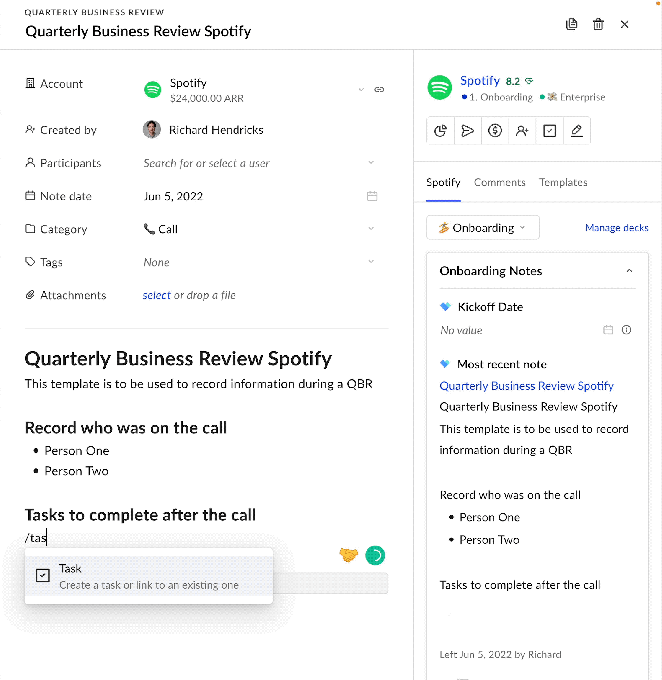Screen dimensions: 662x680
Task: Collapse the Onboarding Notes section
Action: pyautogui.click(x=629, y=271)
